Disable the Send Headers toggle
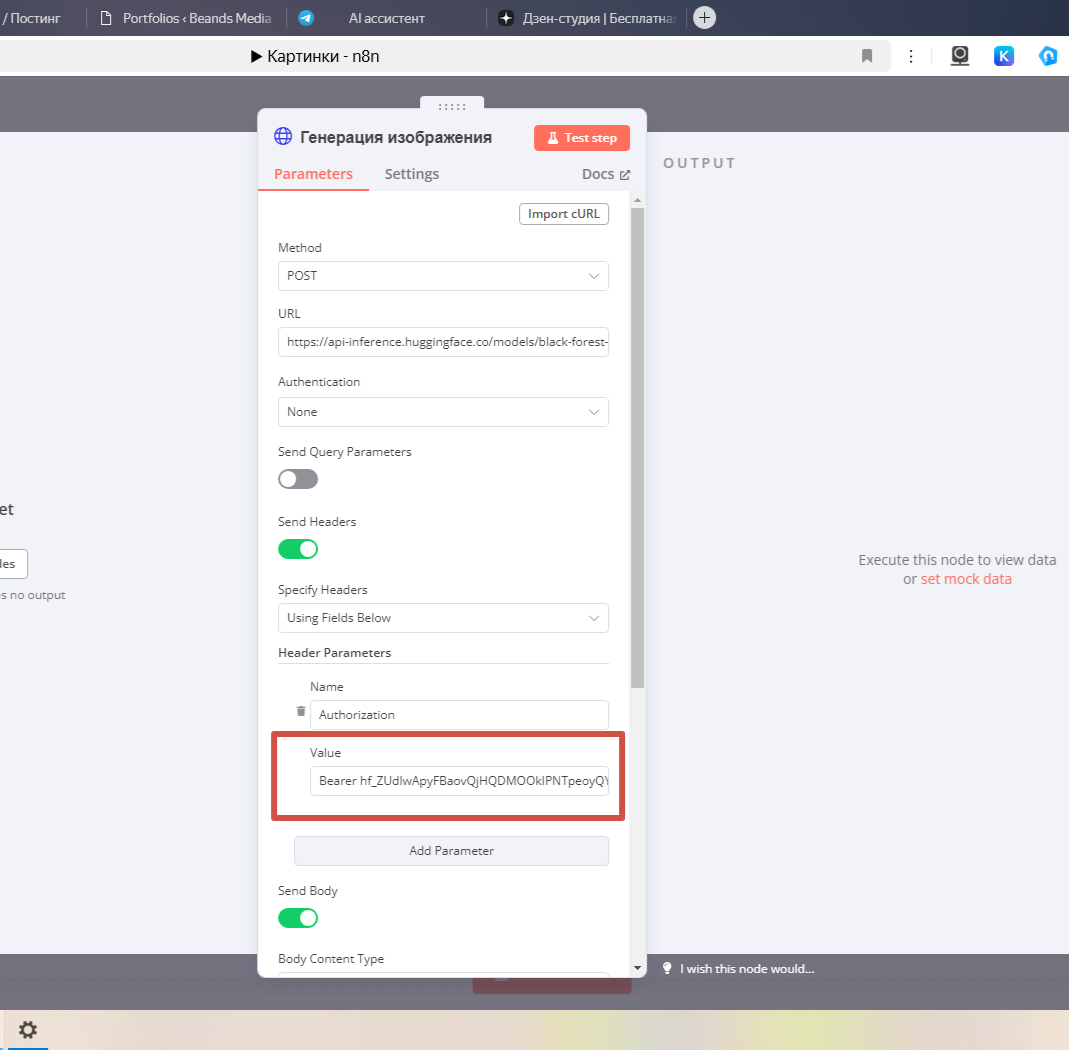This screenshot has width=1069, height=1050. [x=298, y=549]
